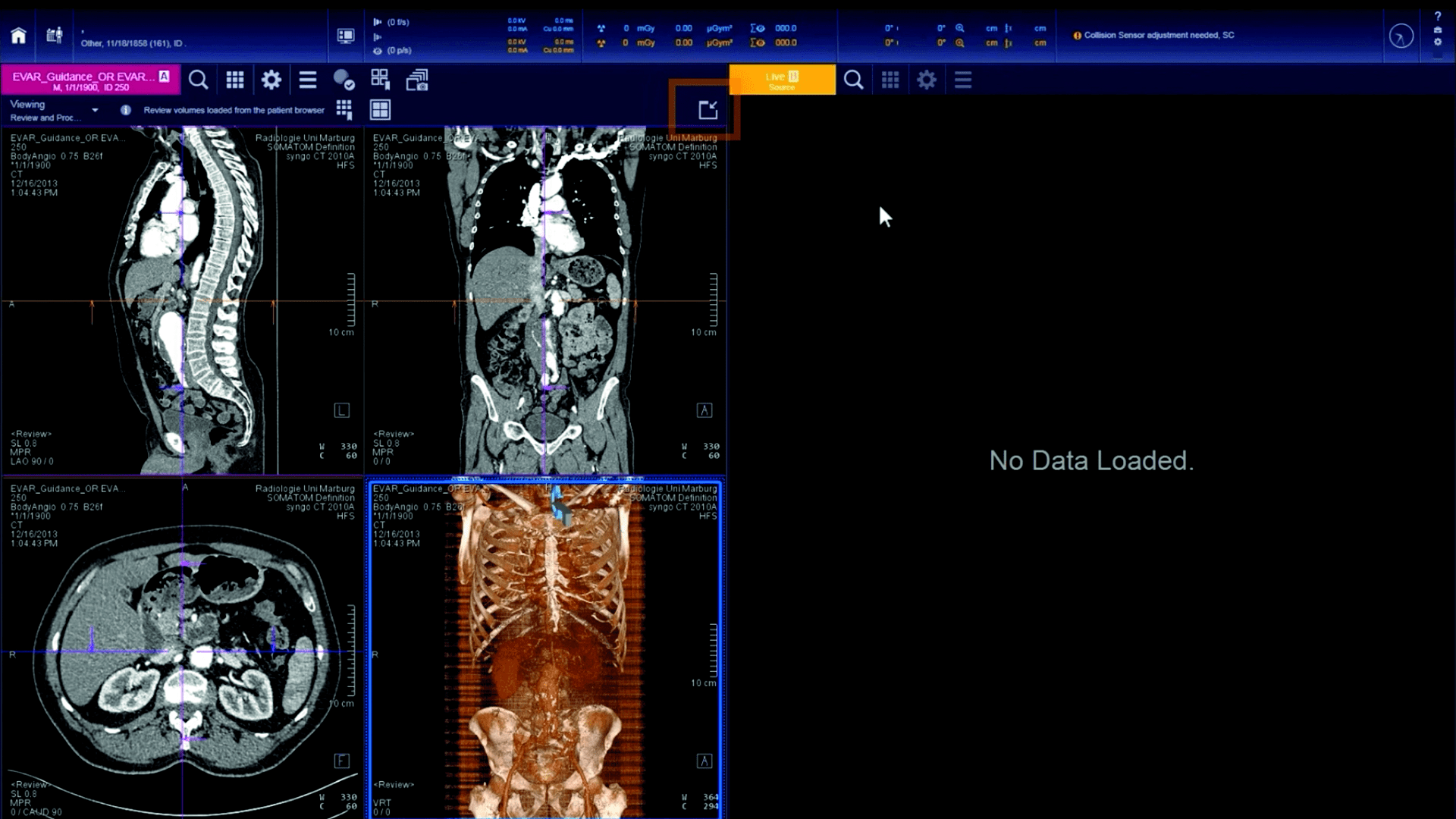The height and width of the screenshot is (819, 1456).
Task: Click the circular arrow icon top right
Action: [1401, 36]
